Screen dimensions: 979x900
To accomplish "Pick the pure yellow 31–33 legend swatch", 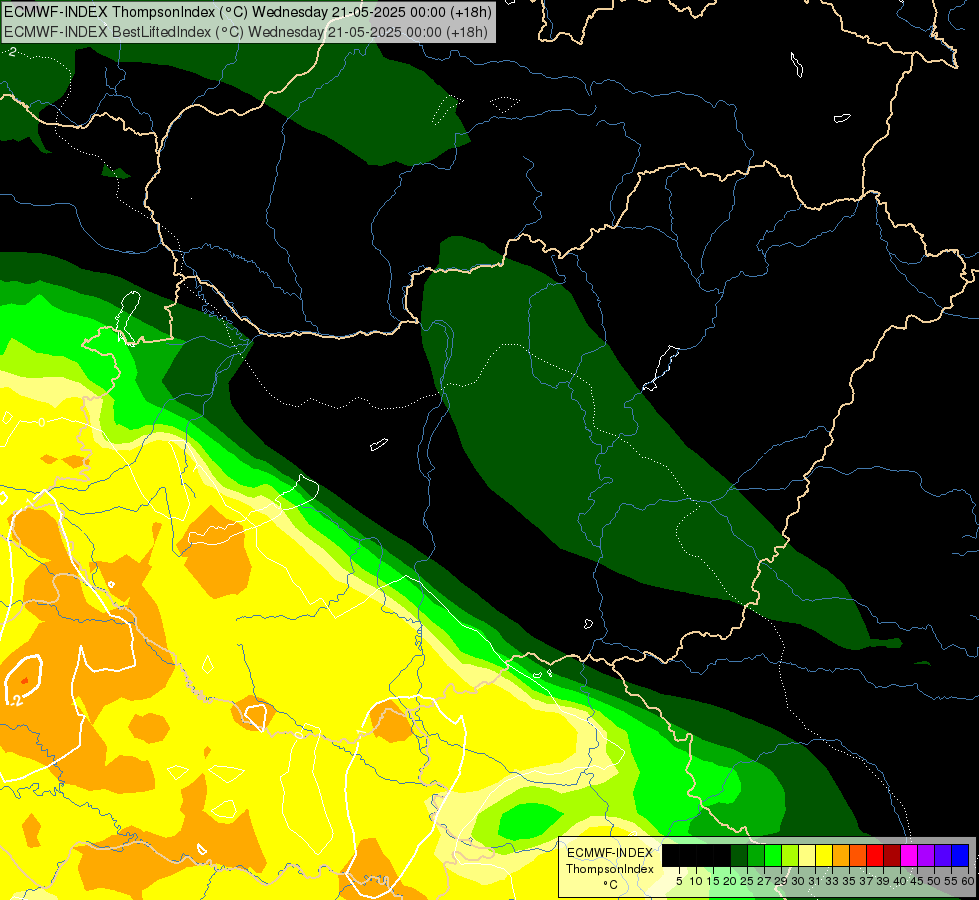I will (824, 855).
